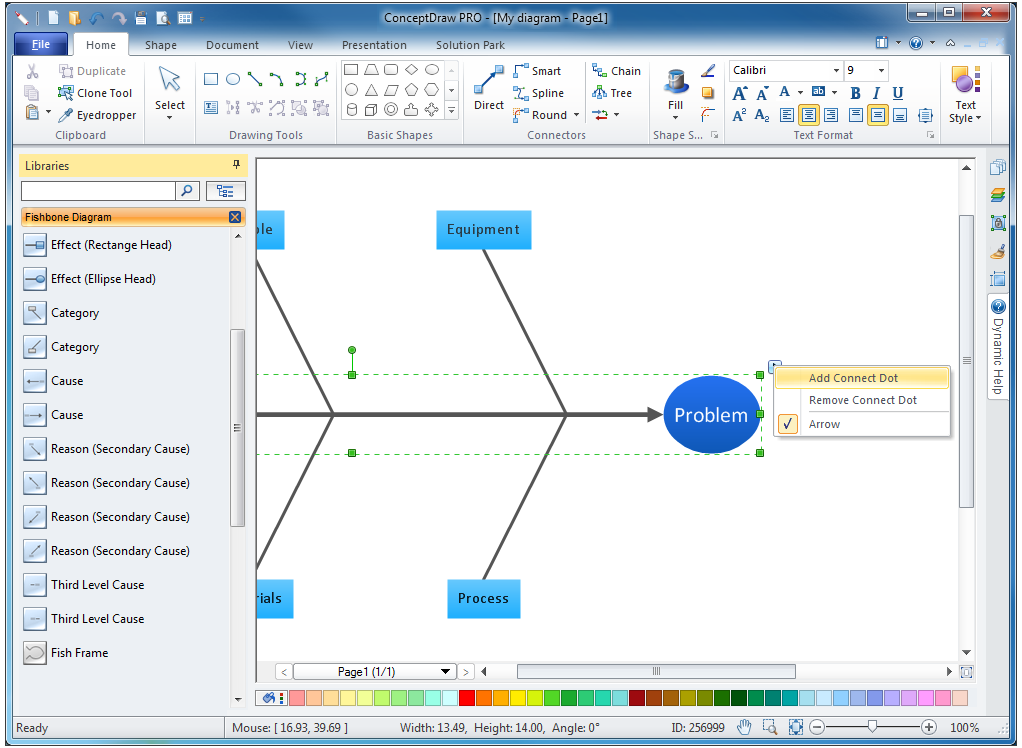Select the Clone Tool
The height and width of the screenshot is (748, 1022).
tap(94, 93)
